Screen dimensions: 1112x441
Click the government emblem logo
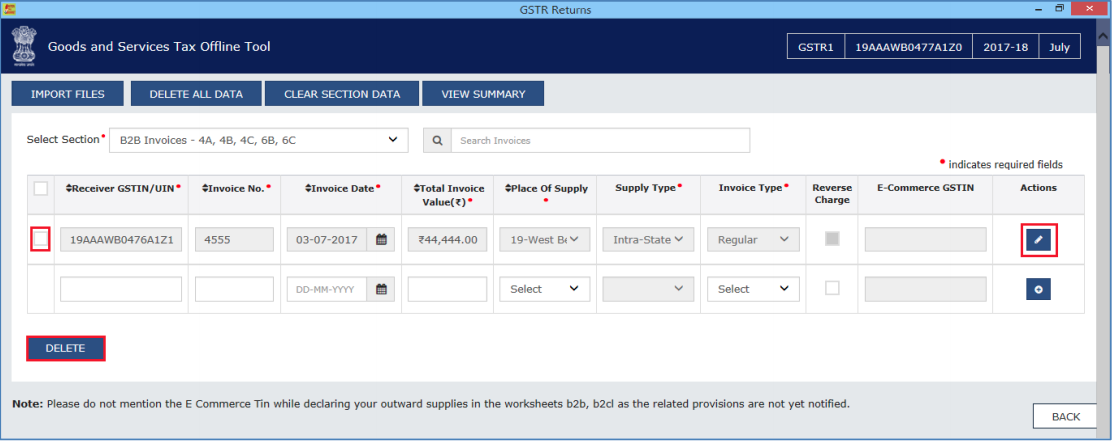pos(23,47)
